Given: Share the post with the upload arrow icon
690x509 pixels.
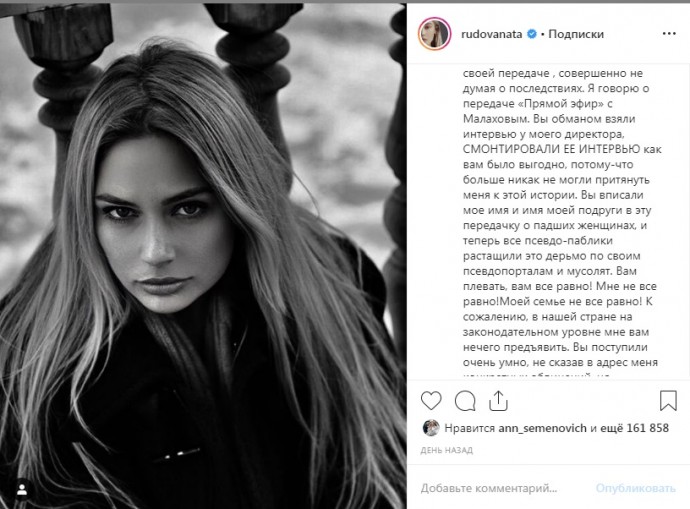Looking at the screenshot, I should coord(498,401).
